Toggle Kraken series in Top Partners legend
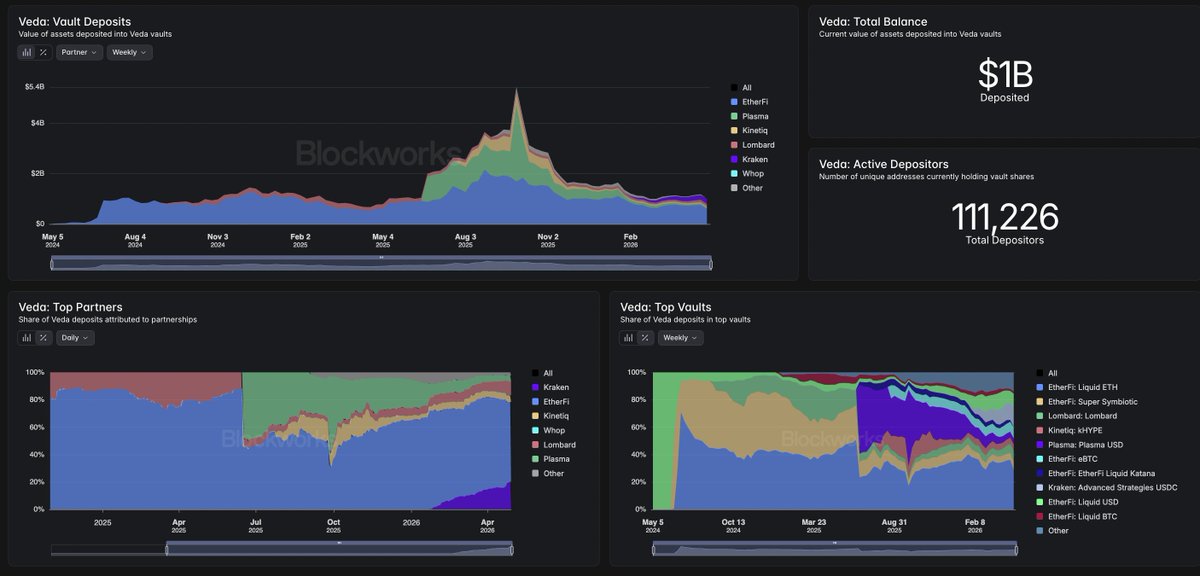Viewport: 1200px width, 576px height. click(551, 387)
